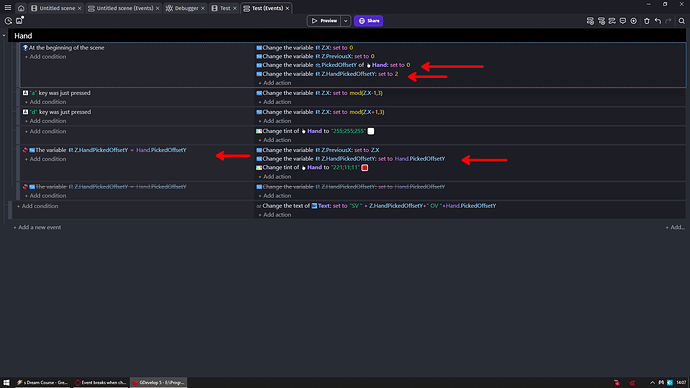Screen dimensions: 690x388
Task: Switch to the Untitled scene tab
Action: 53,8
